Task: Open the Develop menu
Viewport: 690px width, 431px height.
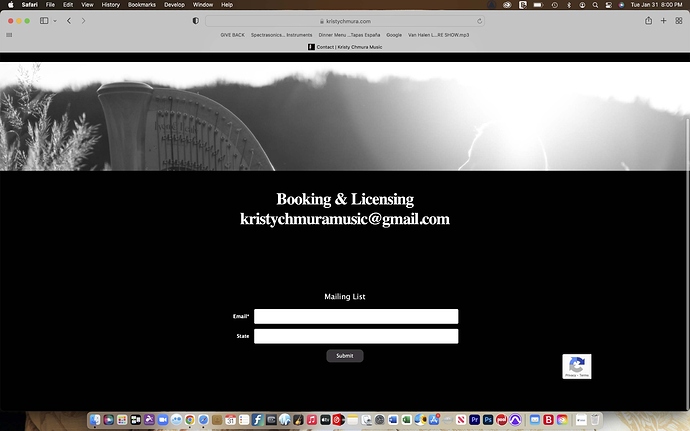Action: click(174, 5)
